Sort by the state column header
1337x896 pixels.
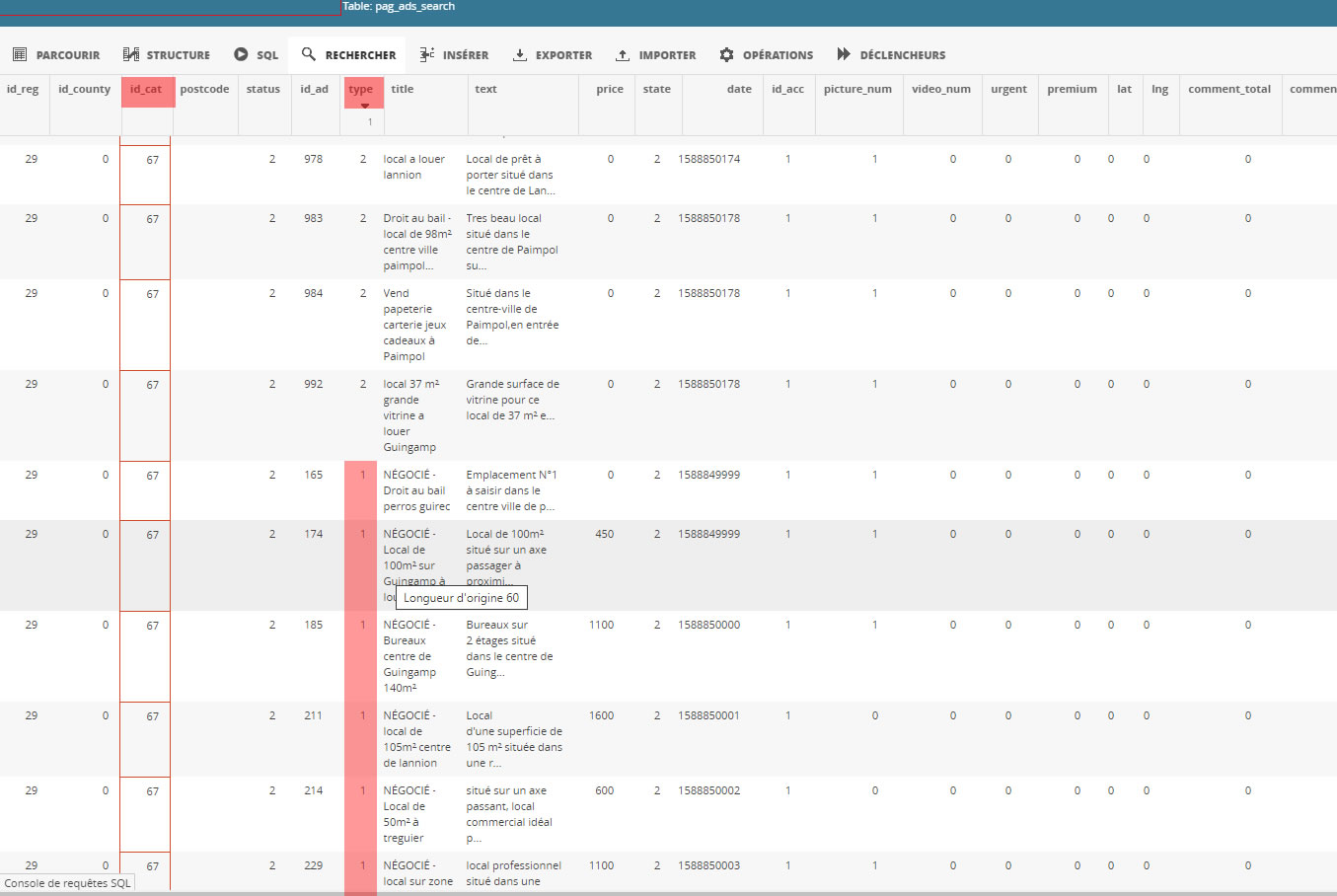tap(656, 89)
